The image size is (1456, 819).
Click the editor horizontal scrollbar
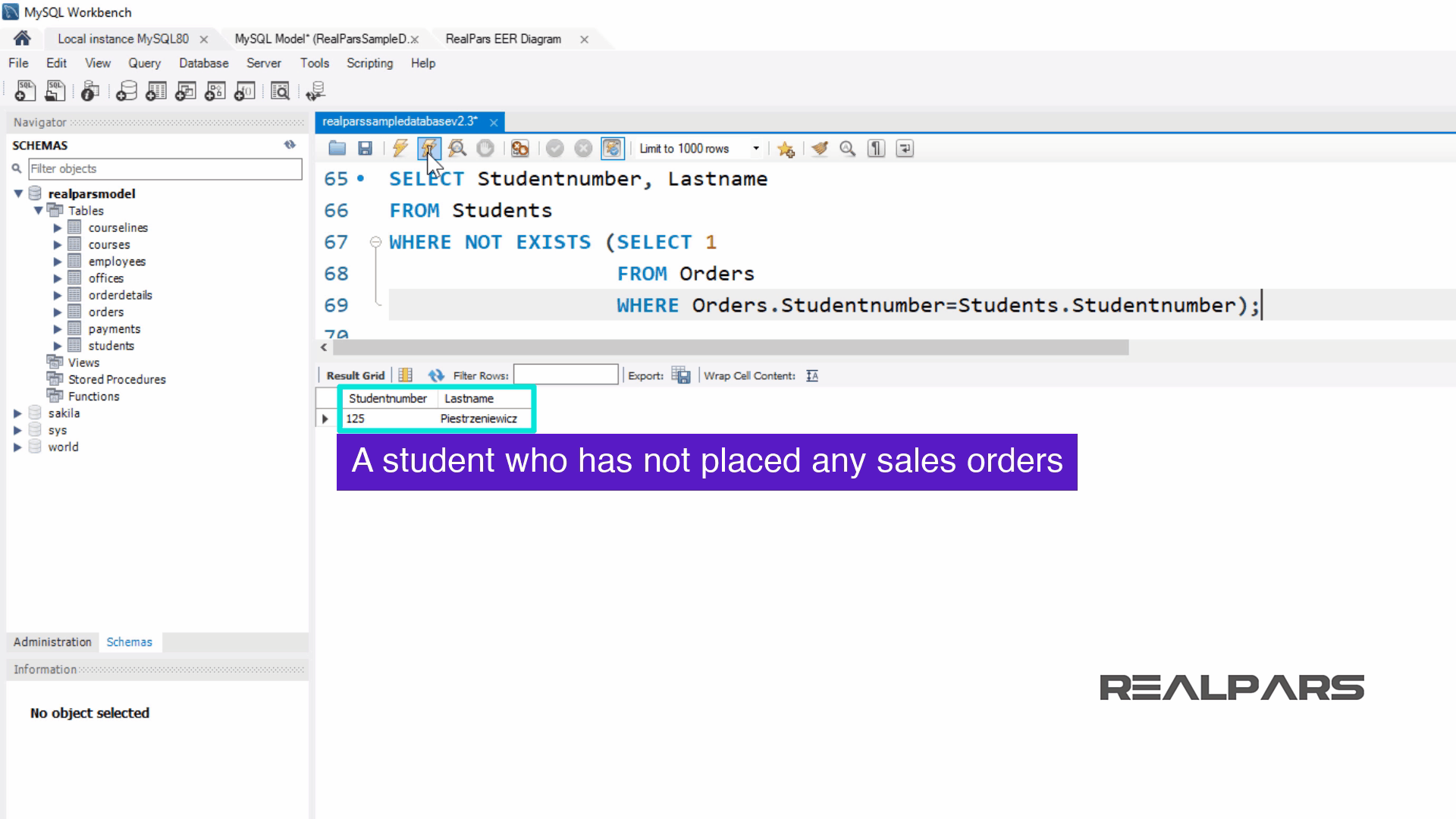(x=730, y=347)
